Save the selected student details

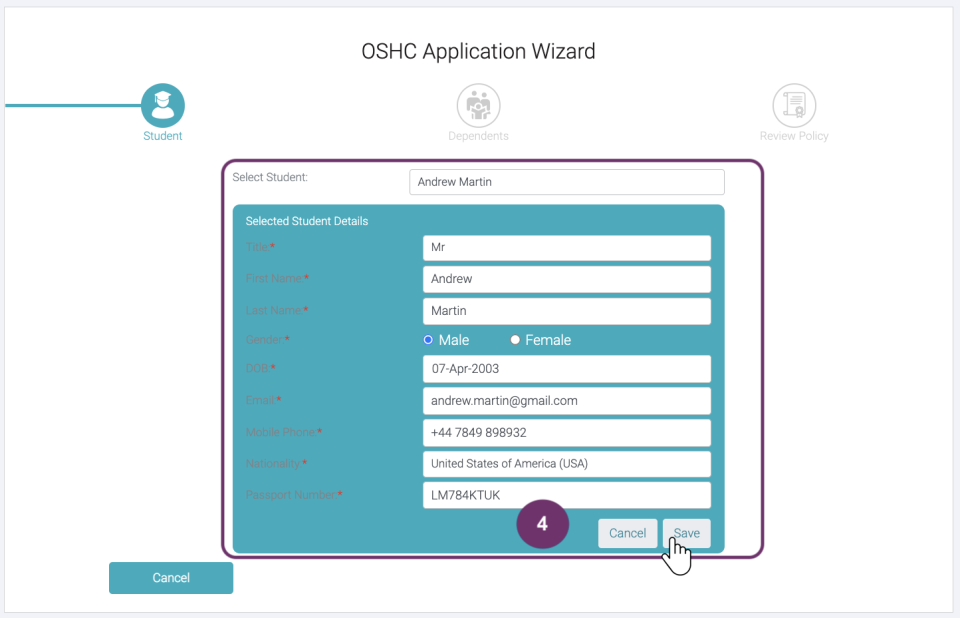coord(686,533)
